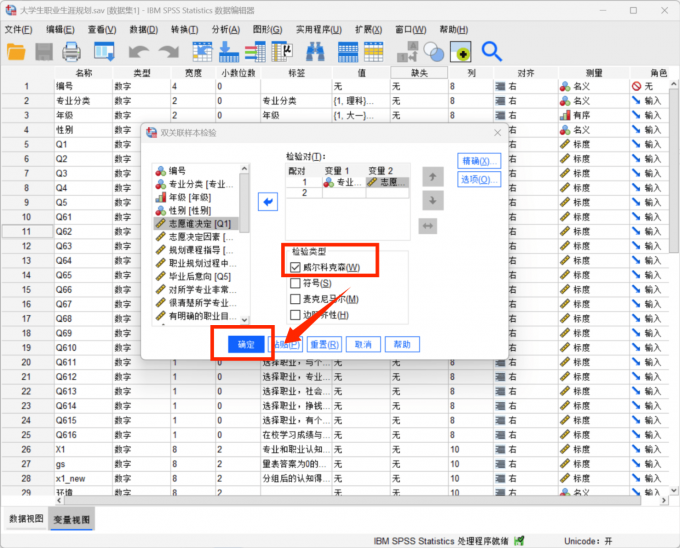Enable the 符号(S) test checkbox

[x=295, y=284]
